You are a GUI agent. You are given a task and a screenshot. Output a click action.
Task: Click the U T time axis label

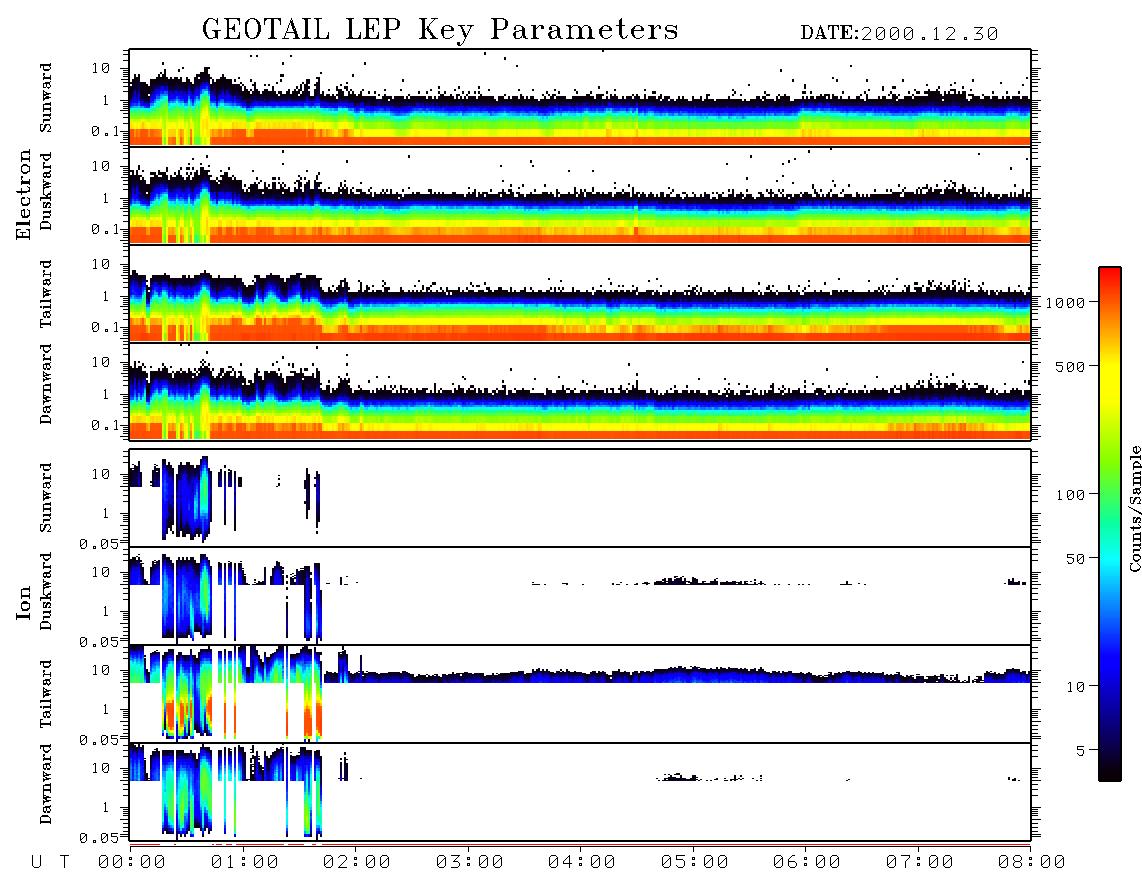(50, 863)
